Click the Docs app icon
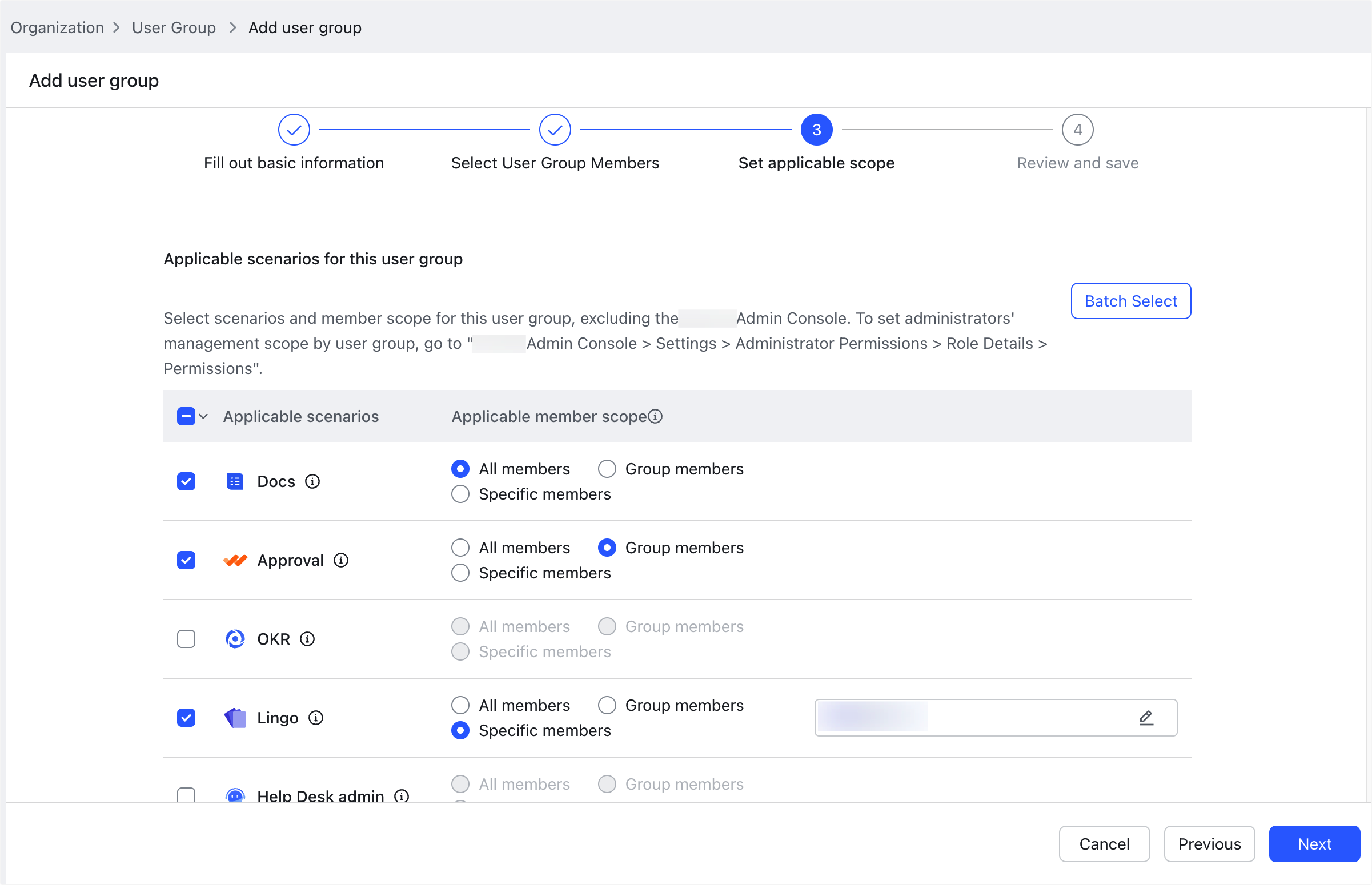The width and height of the screenshot is (1372, 885). pos(235,481)
